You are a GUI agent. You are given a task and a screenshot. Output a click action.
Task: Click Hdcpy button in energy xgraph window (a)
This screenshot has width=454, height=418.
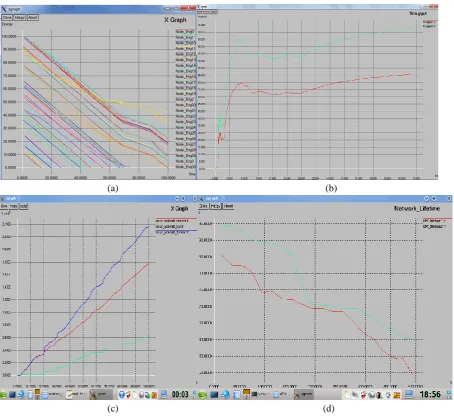[20, 18]
